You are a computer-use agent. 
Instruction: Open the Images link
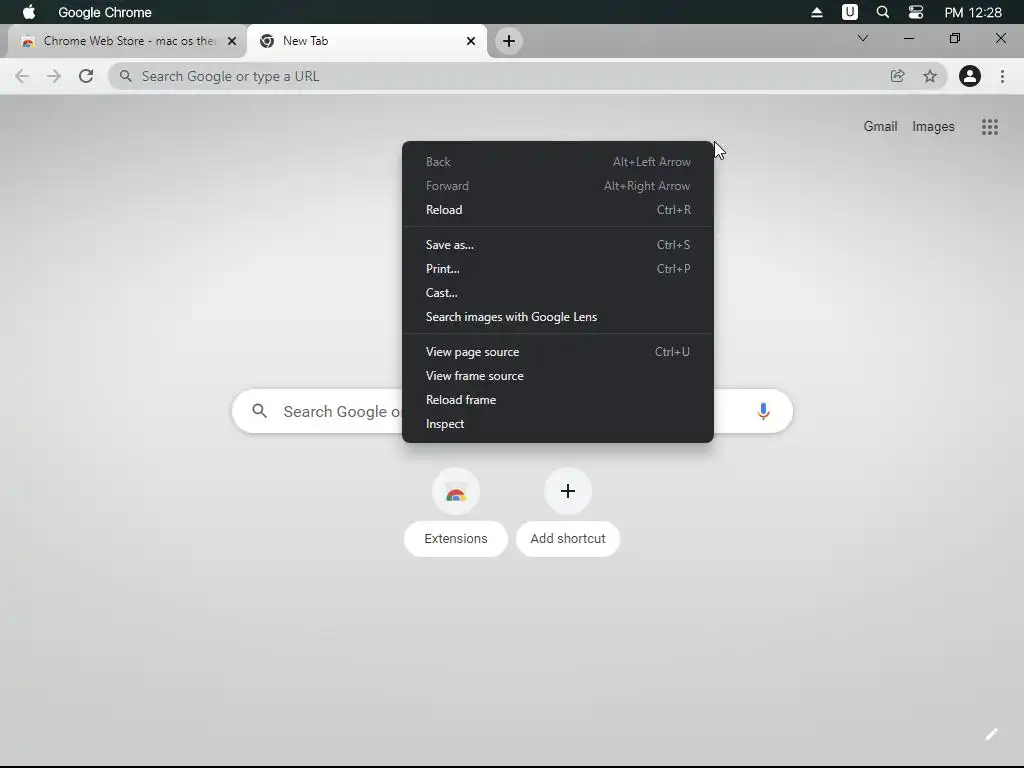pos(933,127)
